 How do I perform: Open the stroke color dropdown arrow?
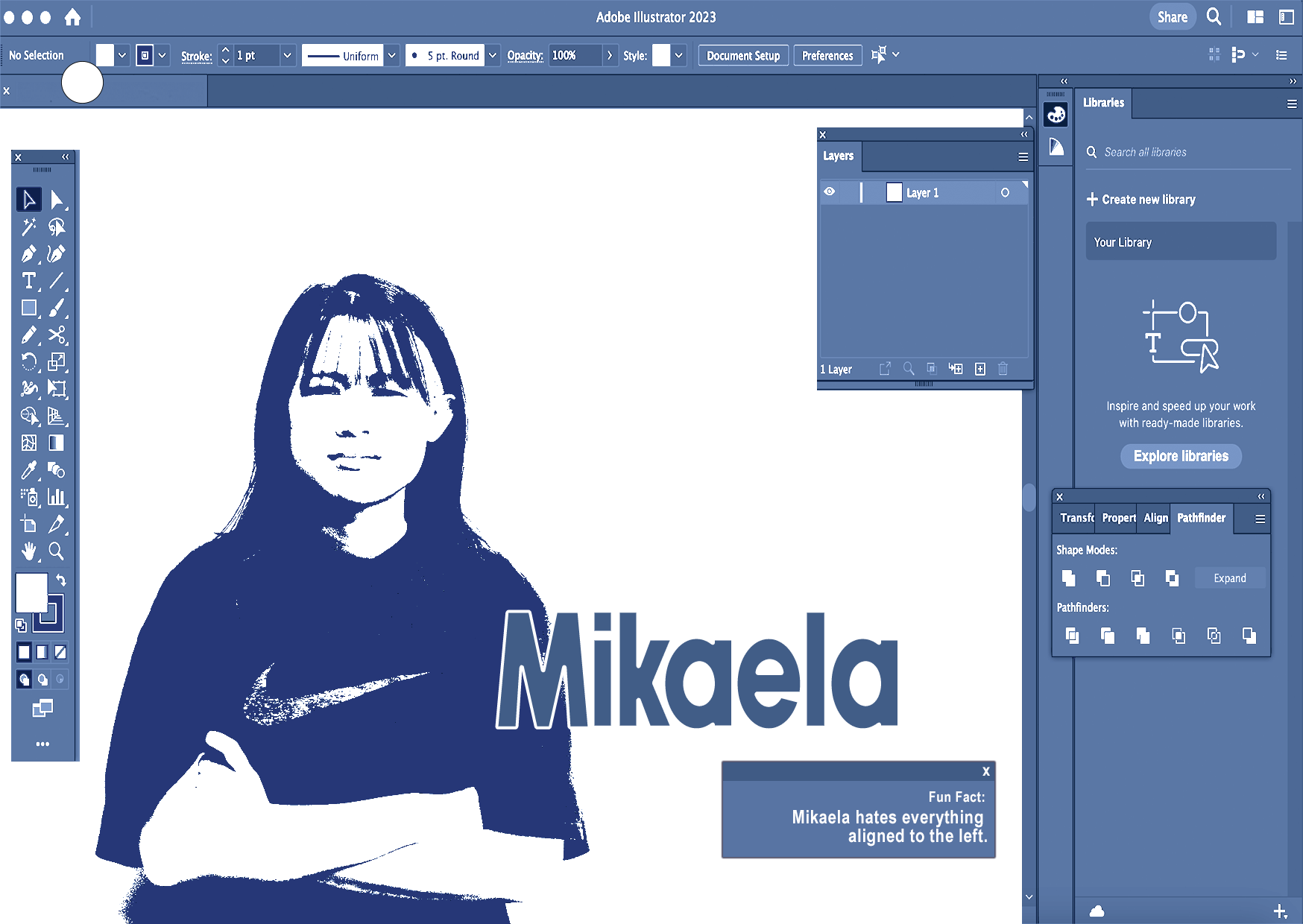(x=163, y=55)
